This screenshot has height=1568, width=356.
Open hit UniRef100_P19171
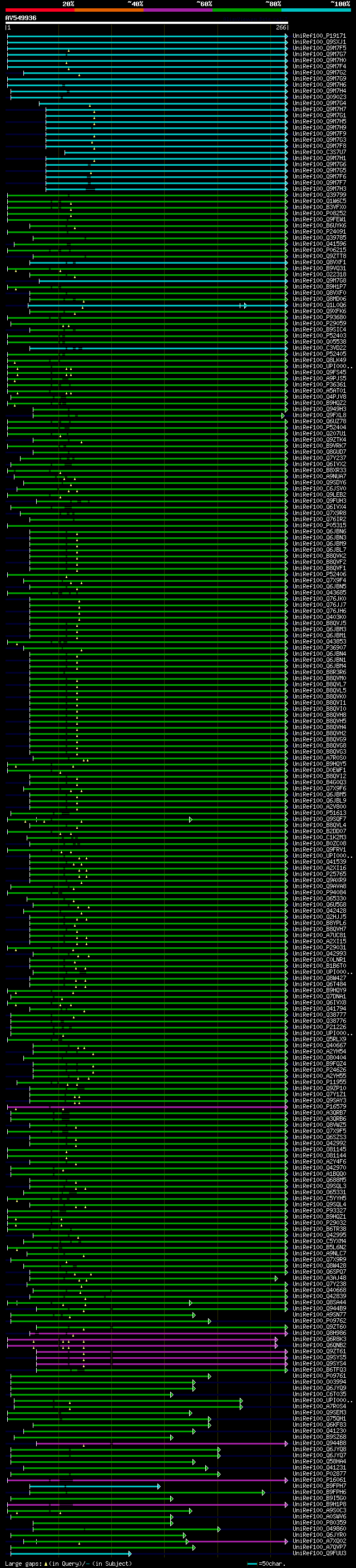pos(319,36)
